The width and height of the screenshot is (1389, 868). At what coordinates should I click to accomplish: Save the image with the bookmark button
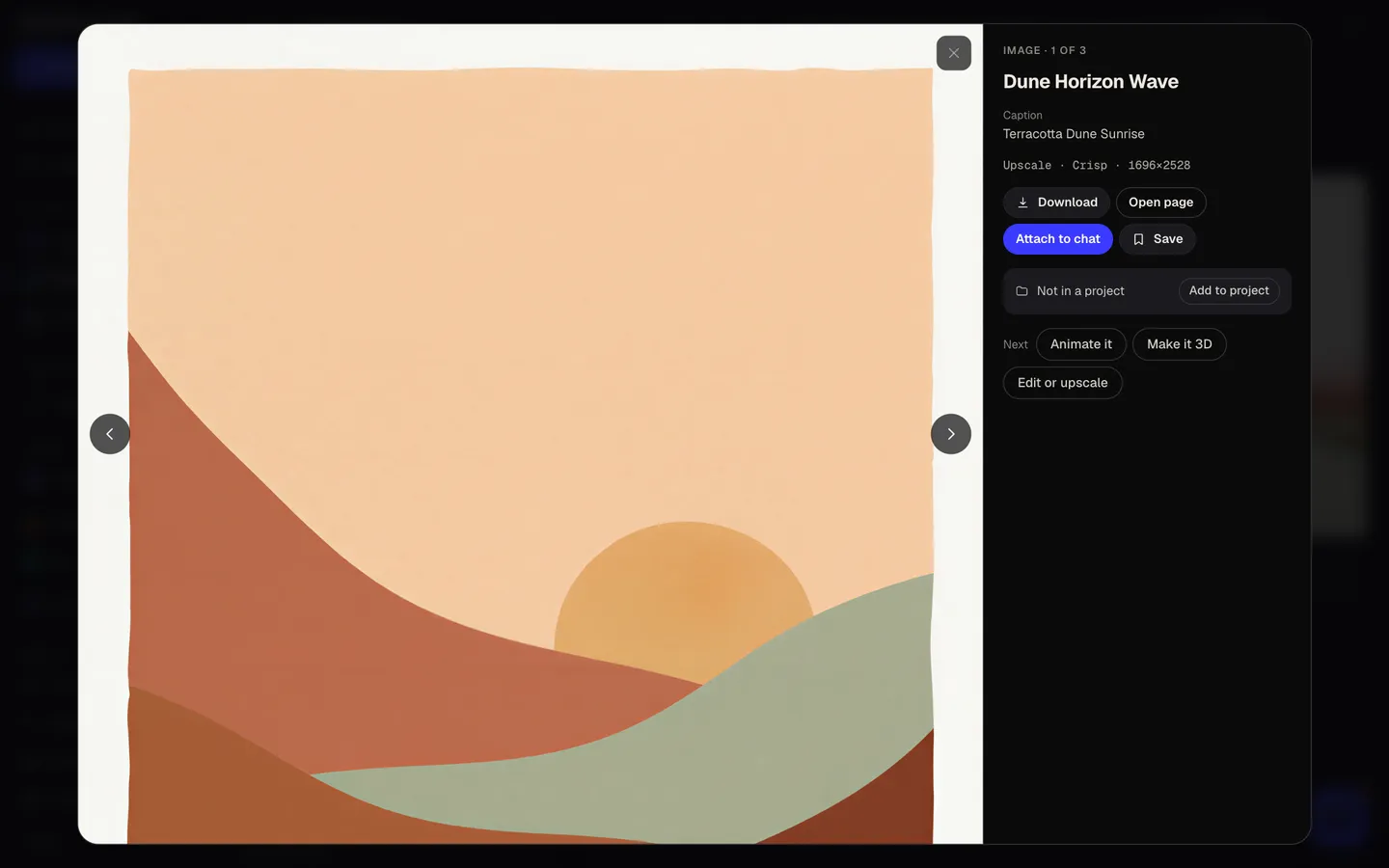1157,239
